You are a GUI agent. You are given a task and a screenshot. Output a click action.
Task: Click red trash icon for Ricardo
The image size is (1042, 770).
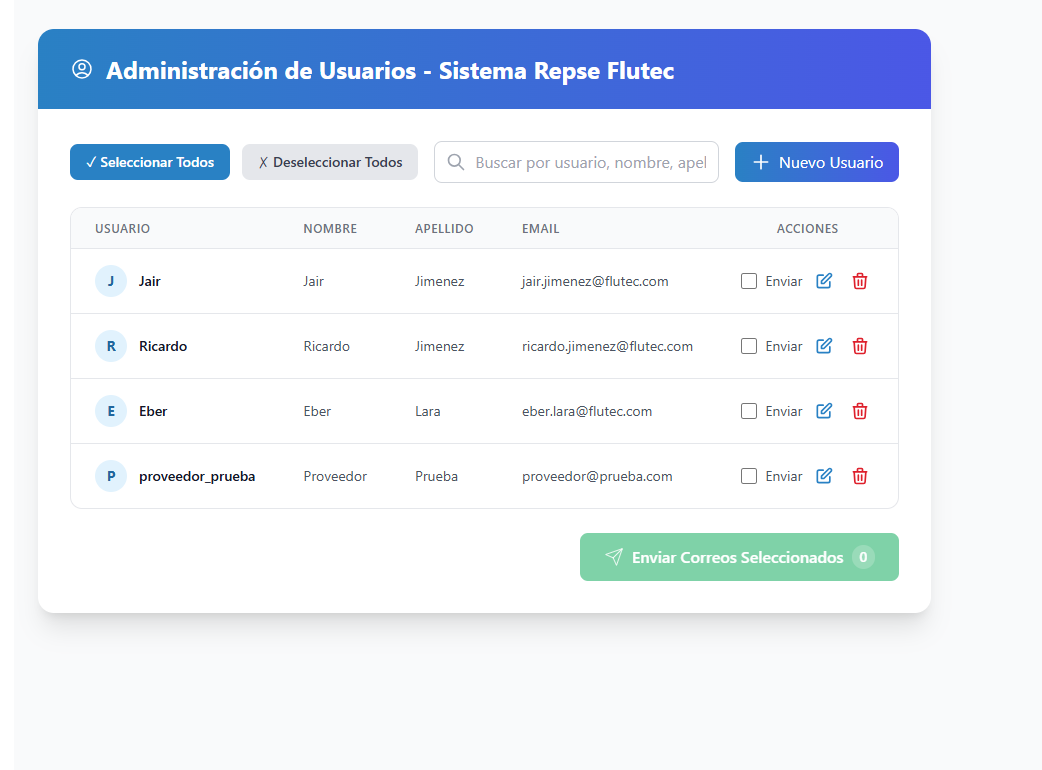pos(860,346)
